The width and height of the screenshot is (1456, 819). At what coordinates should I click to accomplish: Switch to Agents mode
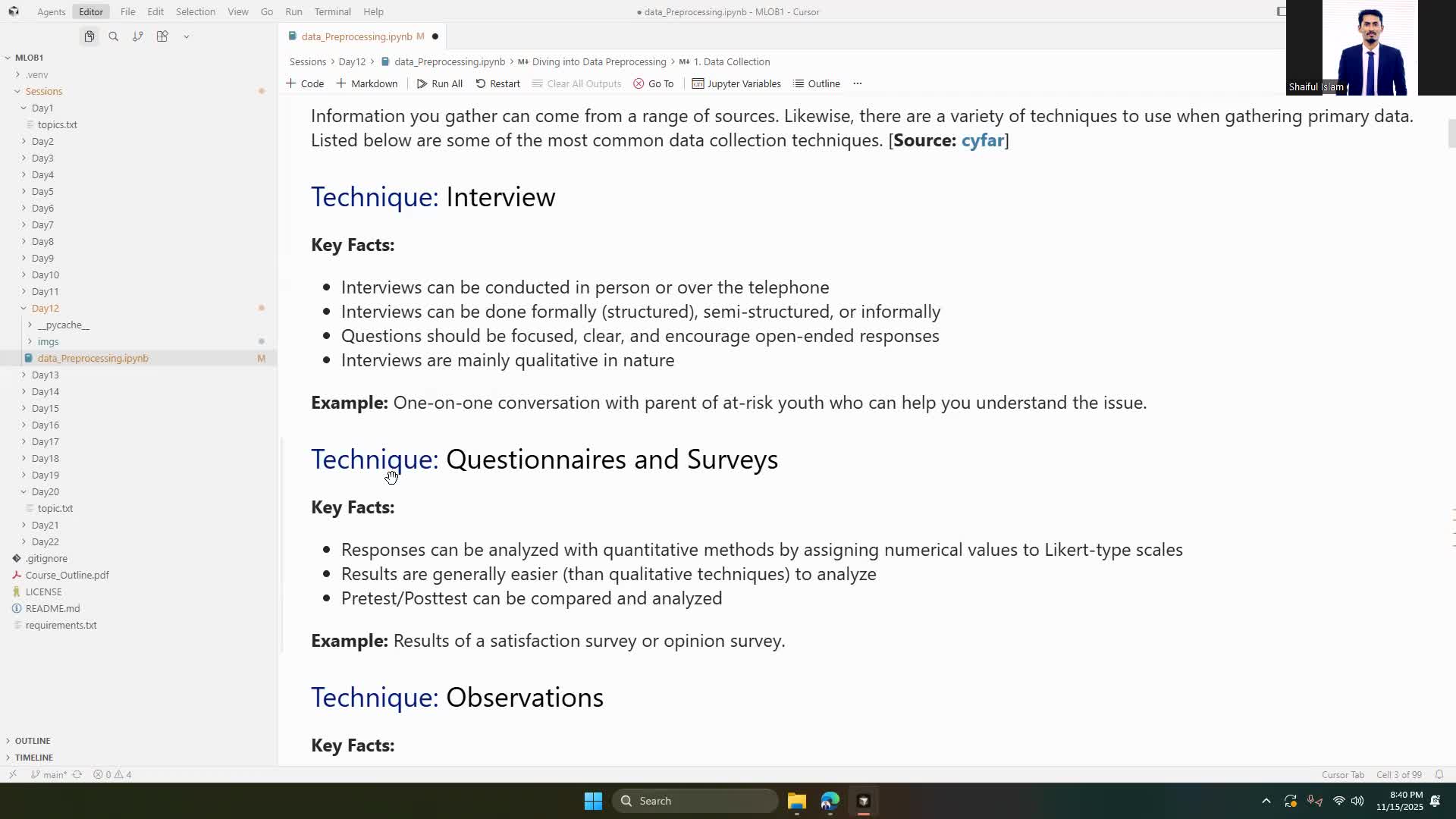[x=52, y=11]
